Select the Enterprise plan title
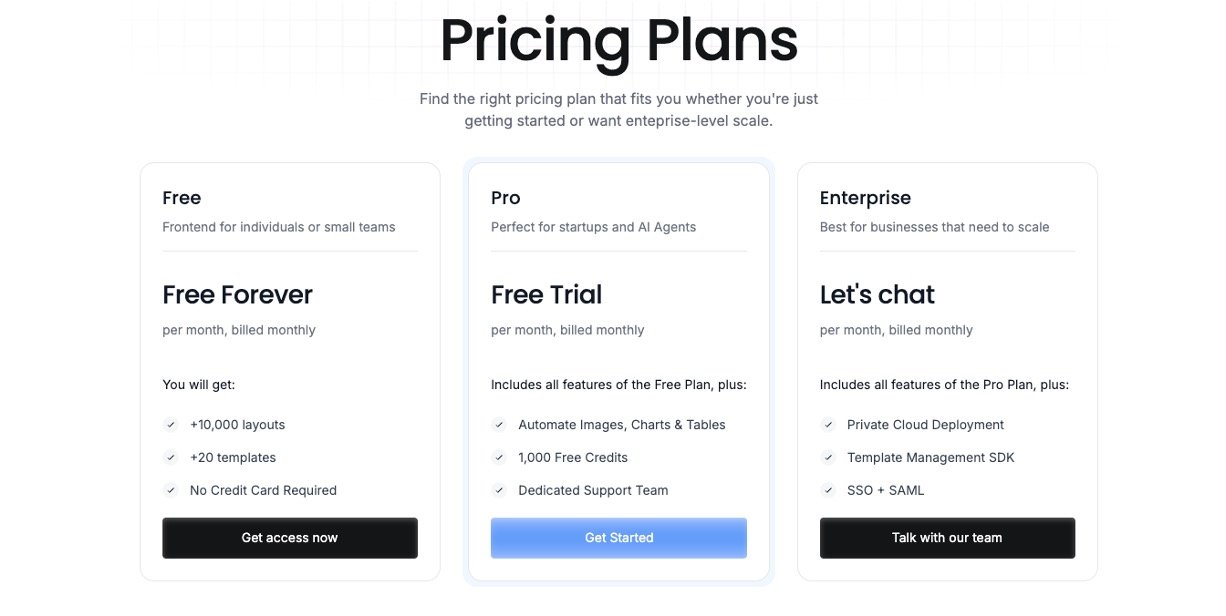 coord(865,198)
